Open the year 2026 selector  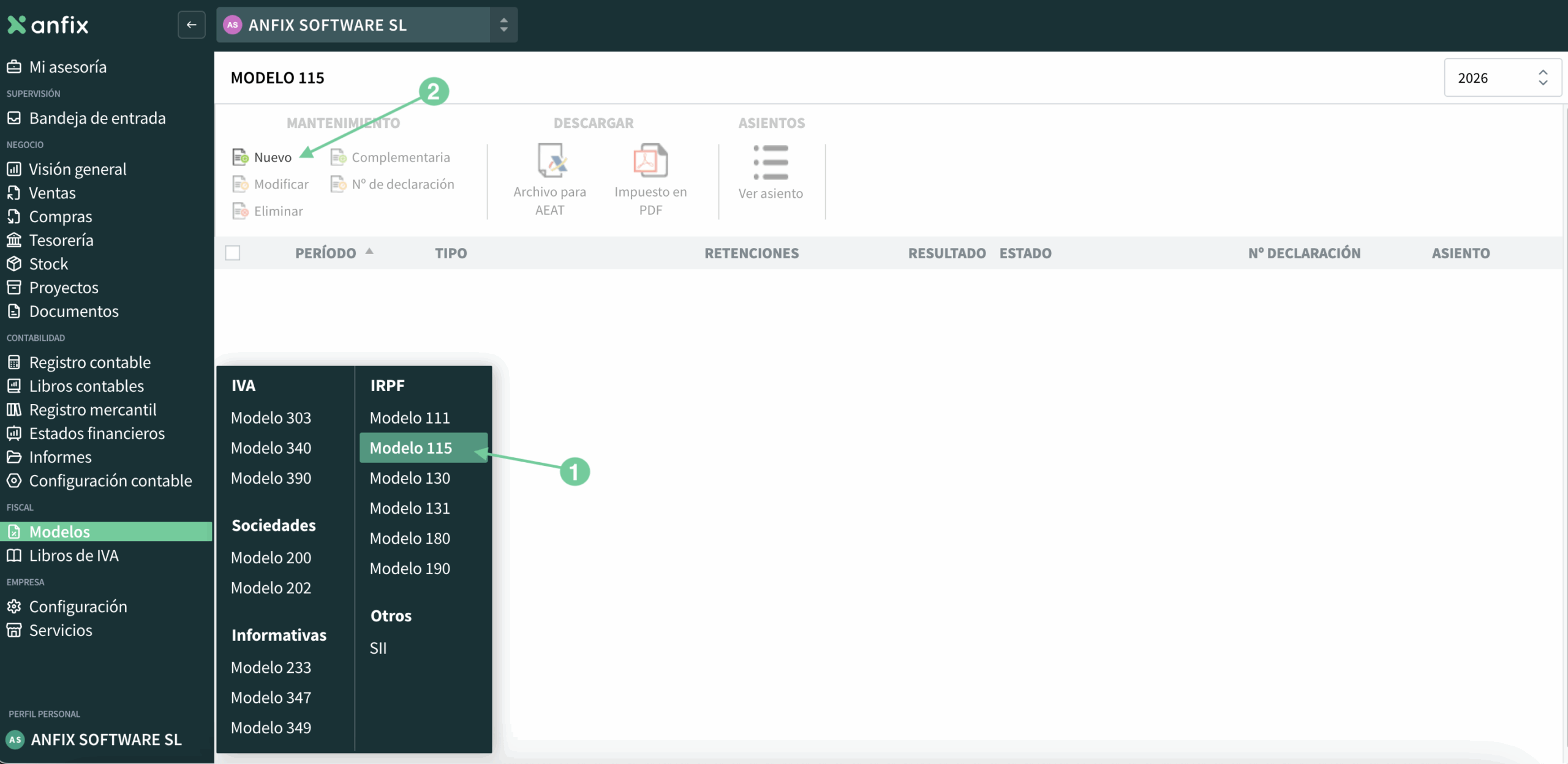[1502, 78]
